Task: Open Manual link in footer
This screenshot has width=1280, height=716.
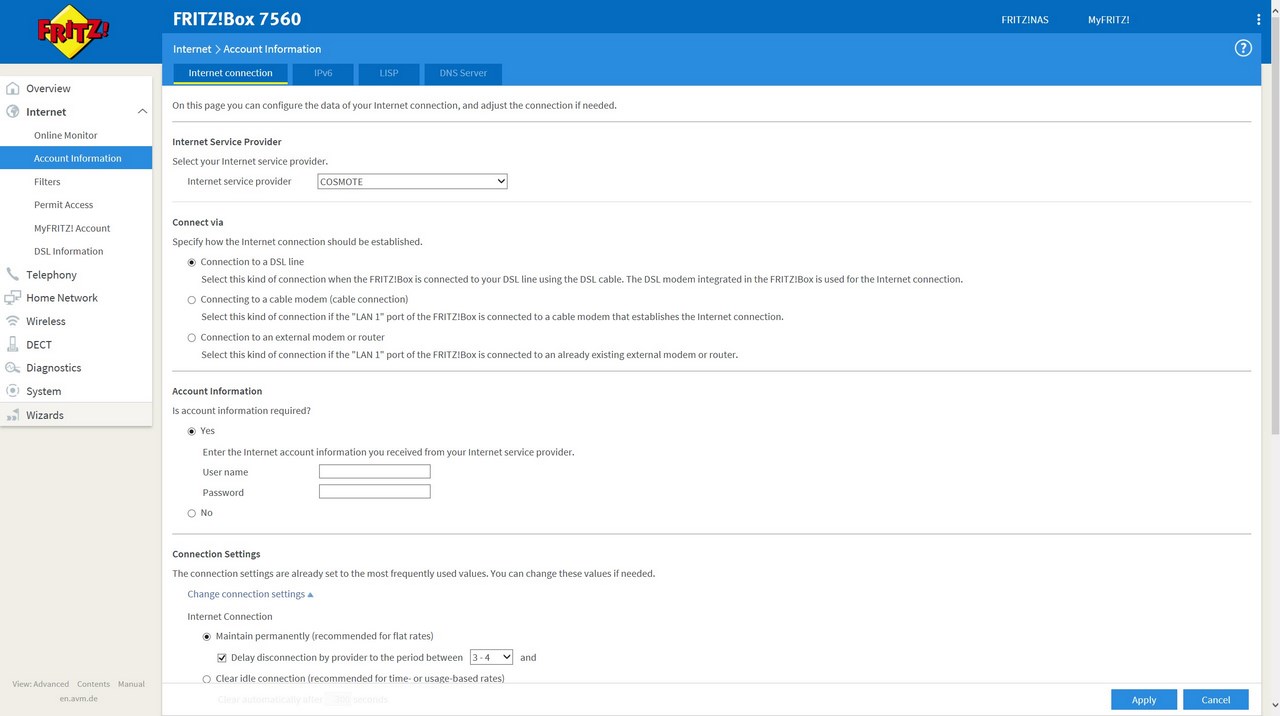Action: (131, 684)
